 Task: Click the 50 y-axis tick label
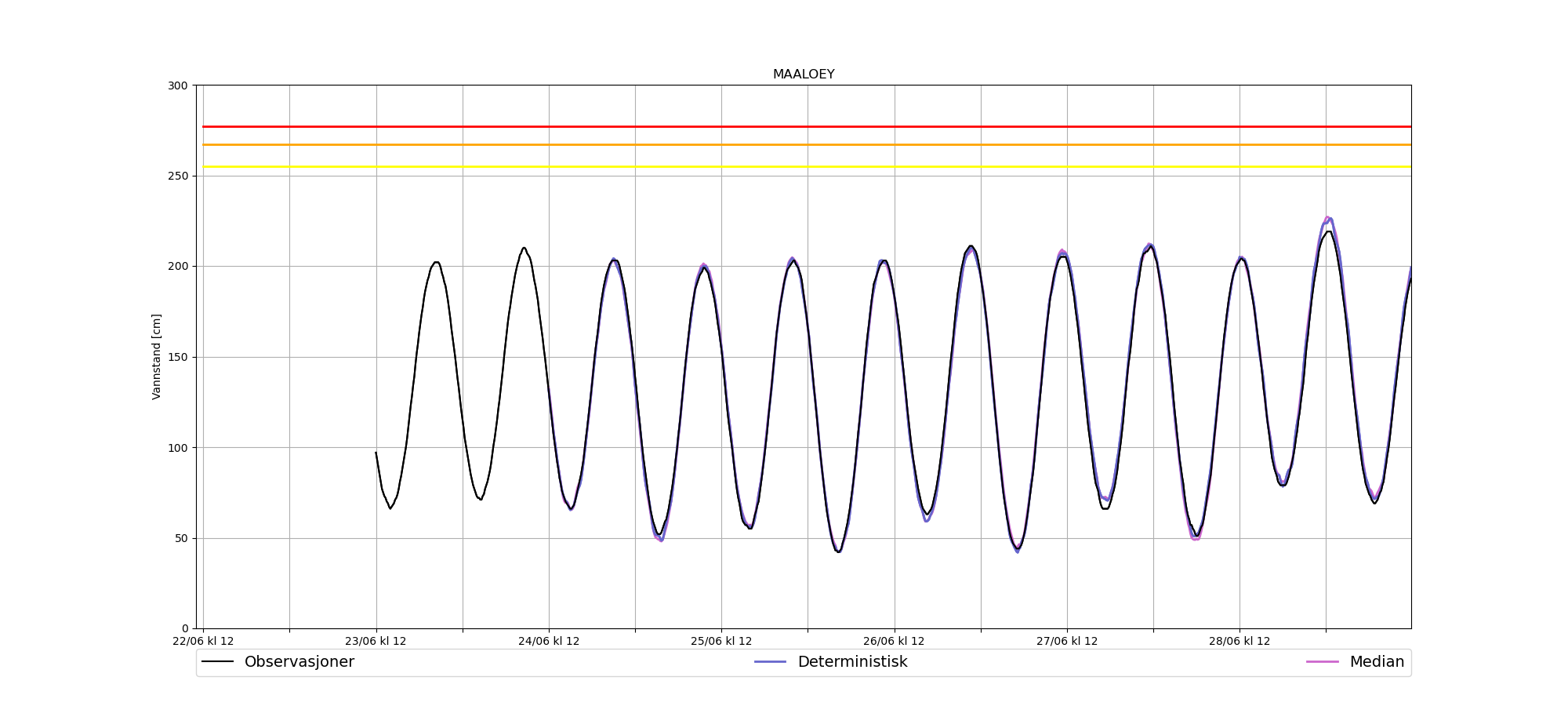click(x=182, y=538)
